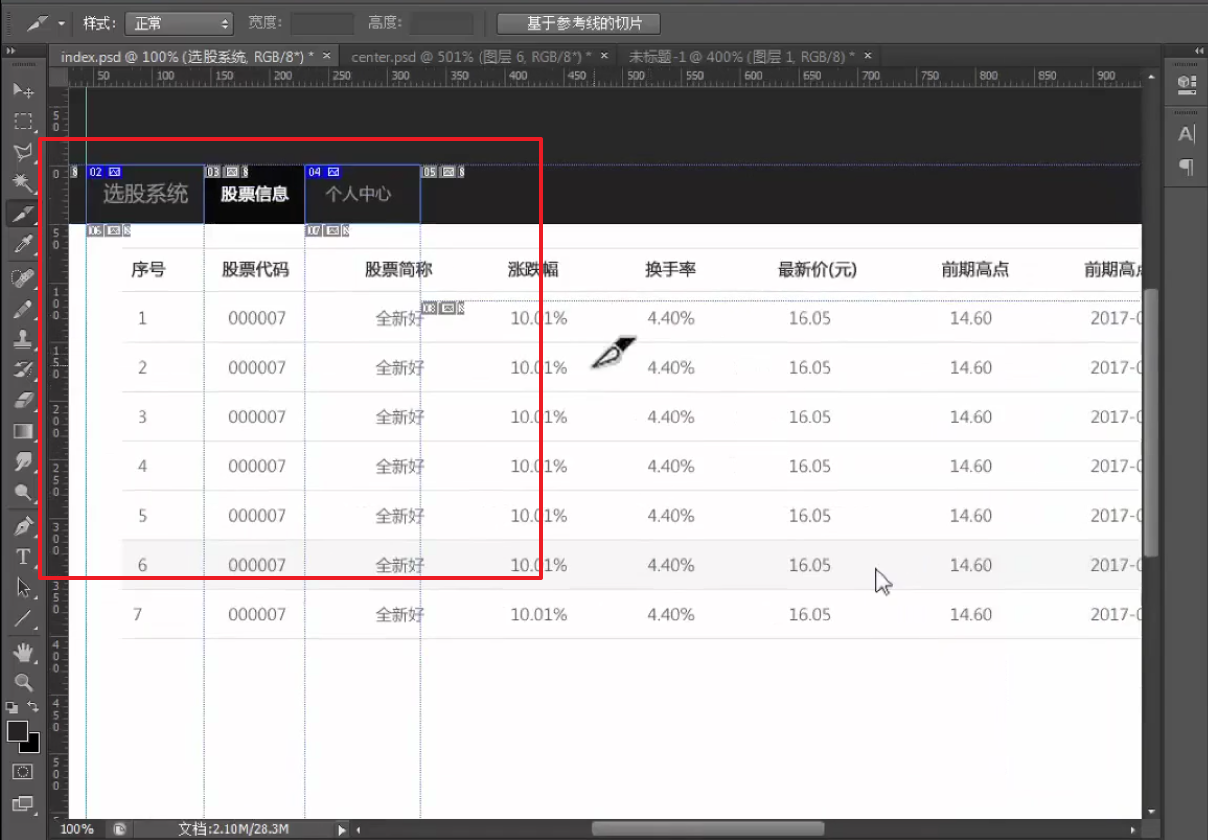The image size is (1208, 840).
Task: Open the 样式 dropdown showing 正常
Action: [x=178, y=23]
